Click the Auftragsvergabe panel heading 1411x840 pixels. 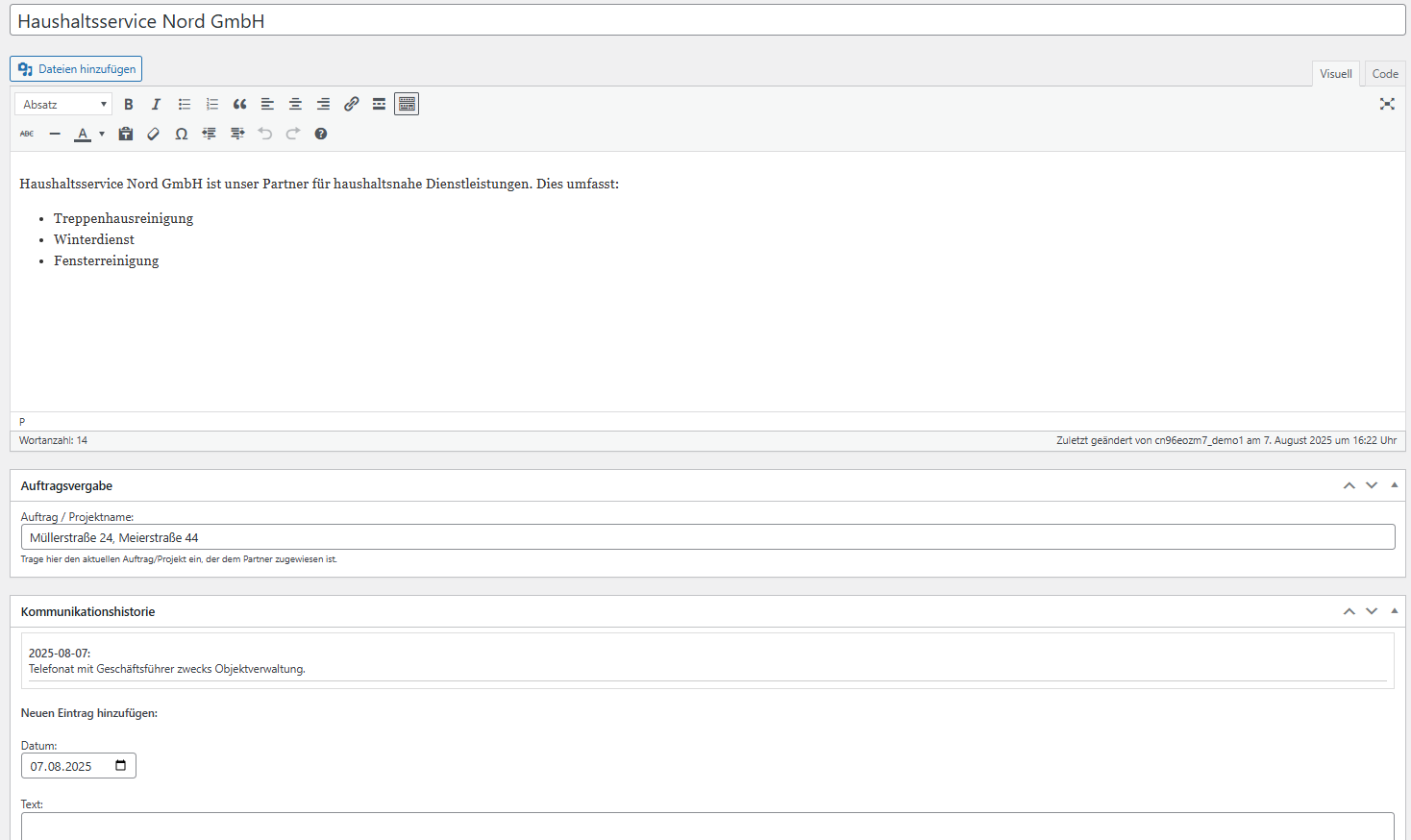(66, 486)
